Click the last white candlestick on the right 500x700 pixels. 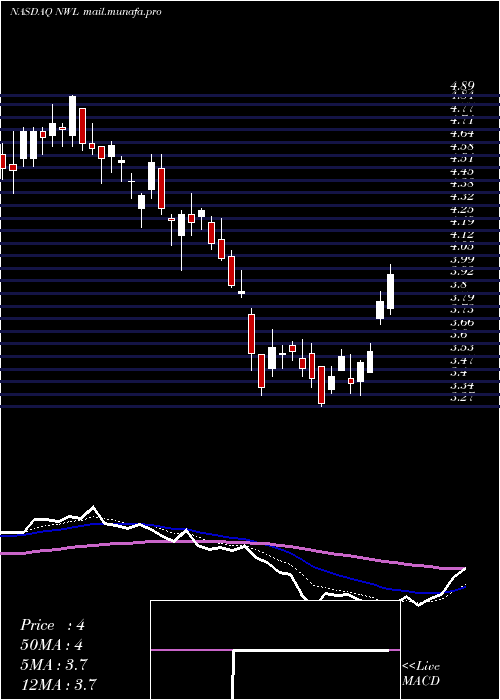[391, 291]
